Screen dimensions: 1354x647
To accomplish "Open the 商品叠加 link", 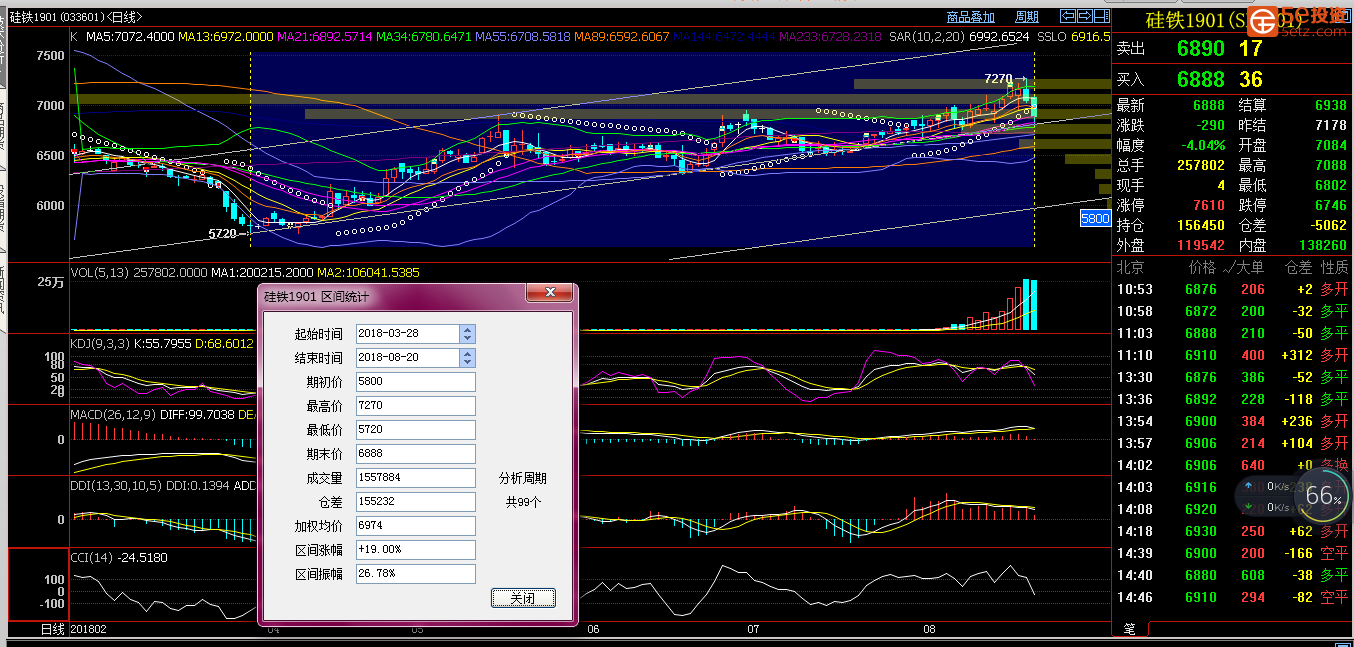I will [x=971, y=17].
